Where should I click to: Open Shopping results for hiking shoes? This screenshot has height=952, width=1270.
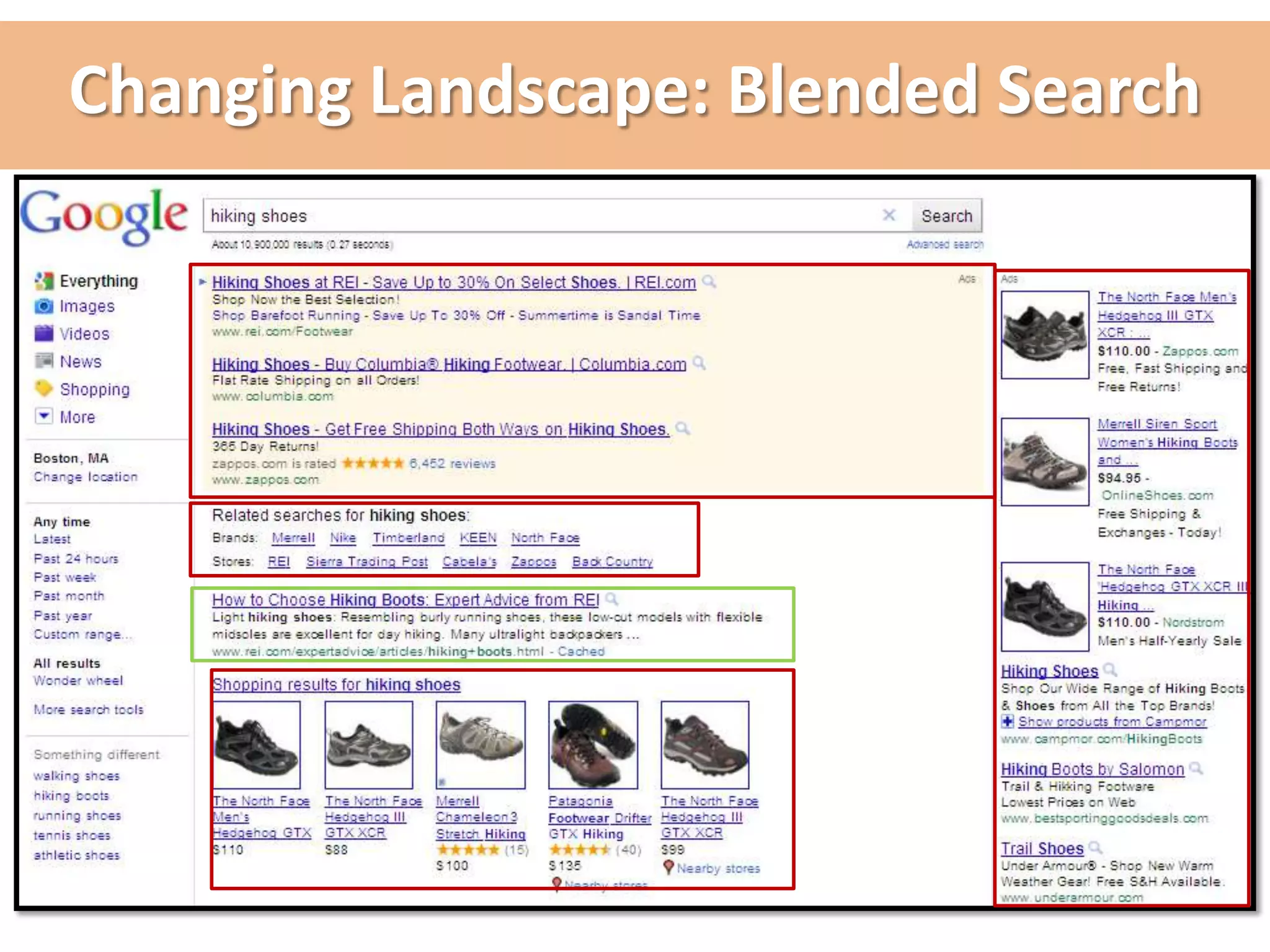point(336,685)
